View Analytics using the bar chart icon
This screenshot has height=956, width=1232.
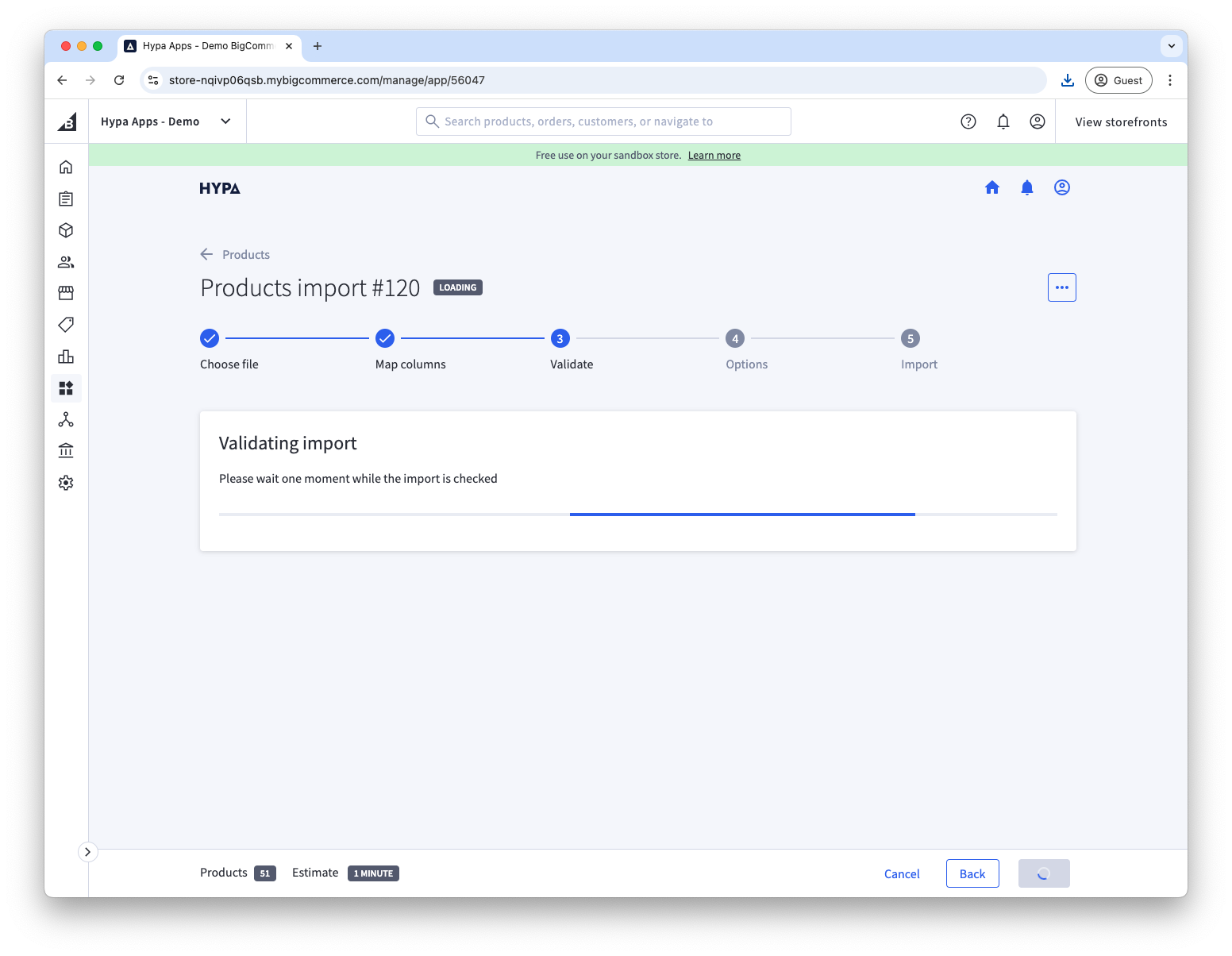click(66, 357)
